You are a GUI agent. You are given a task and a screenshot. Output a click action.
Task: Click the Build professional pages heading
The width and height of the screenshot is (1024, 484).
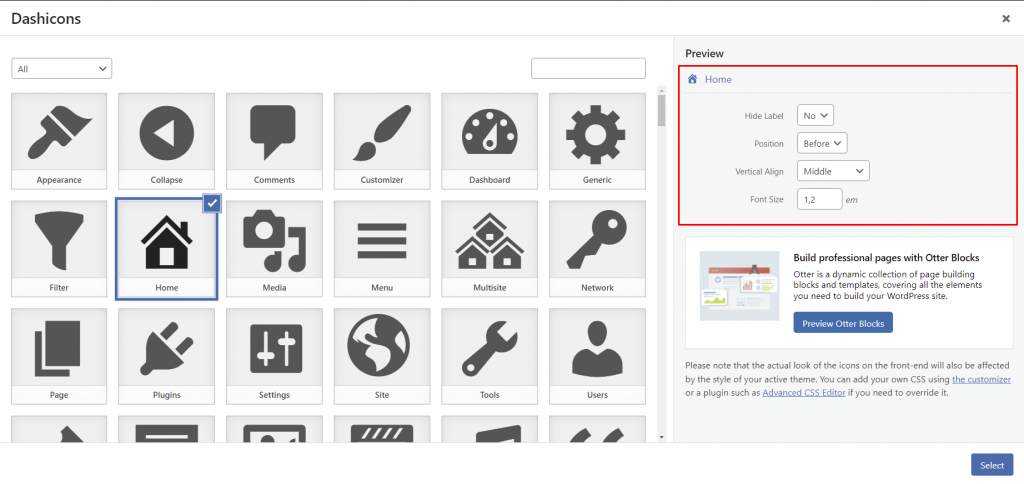(886, 257)
